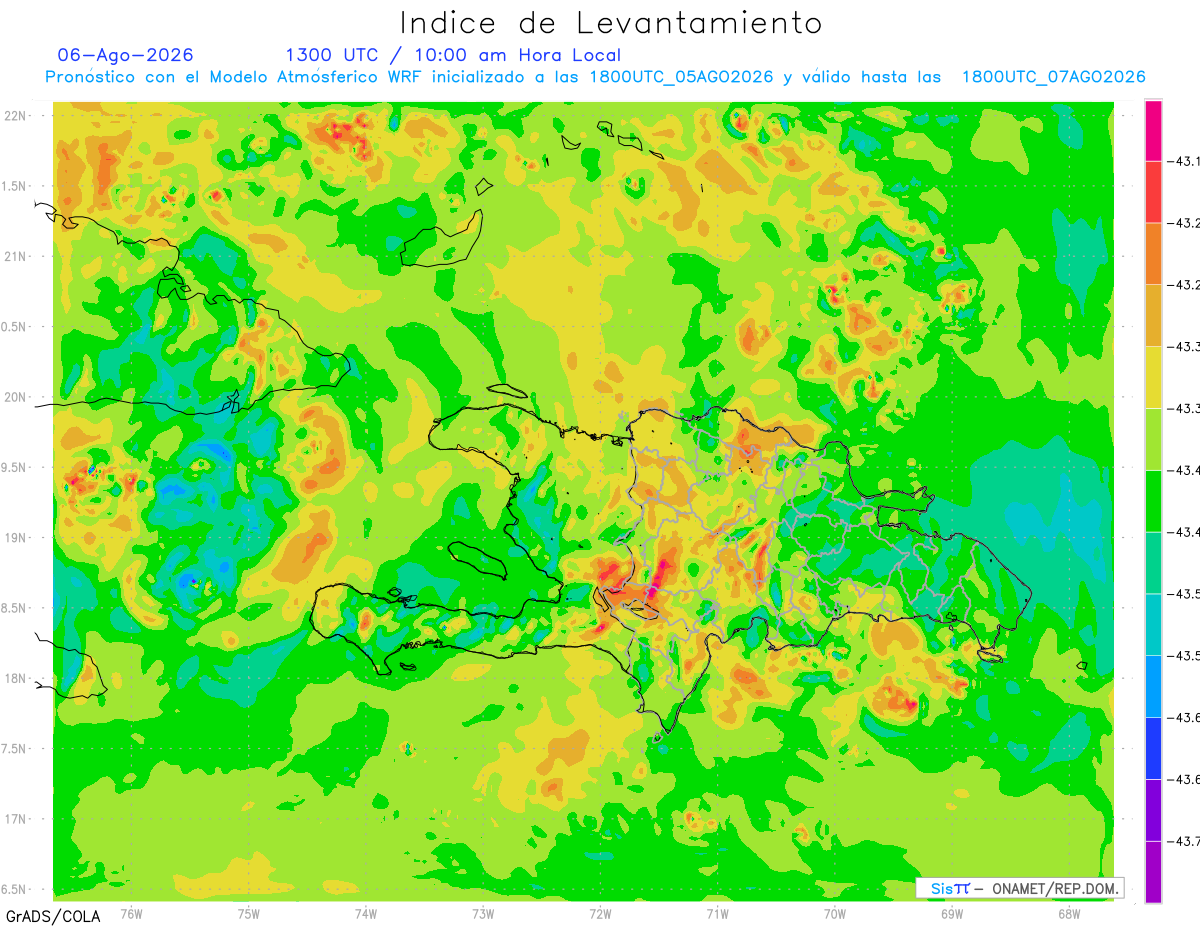Screen dimensions: 1200x927
Task: Click the '70W' longitude label
Action: pyautogui.click(x=834, y=913)
